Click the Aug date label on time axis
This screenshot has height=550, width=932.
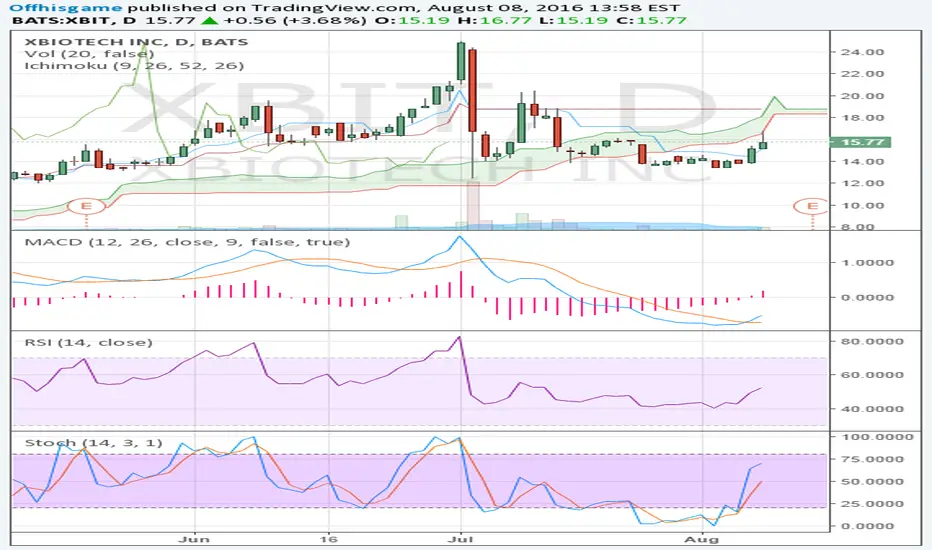coord(702,539)
